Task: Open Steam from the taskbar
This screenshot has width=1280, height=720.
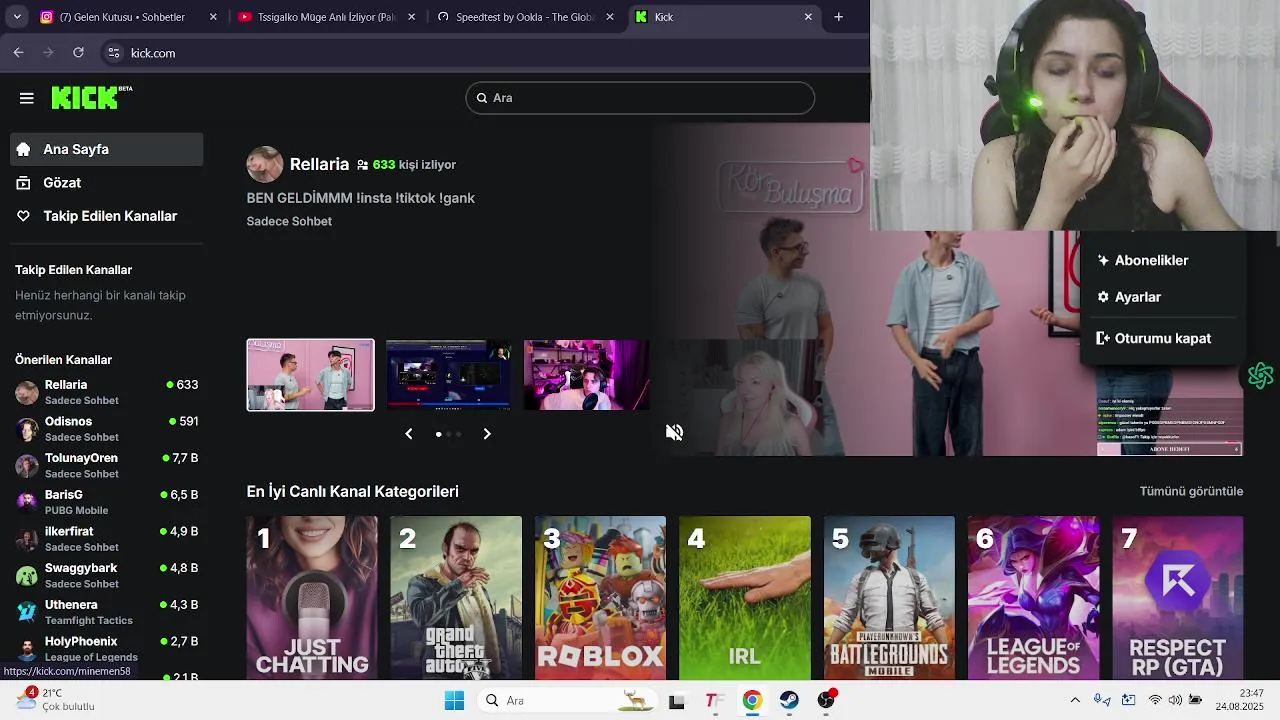Action: (x=789, y=701)
